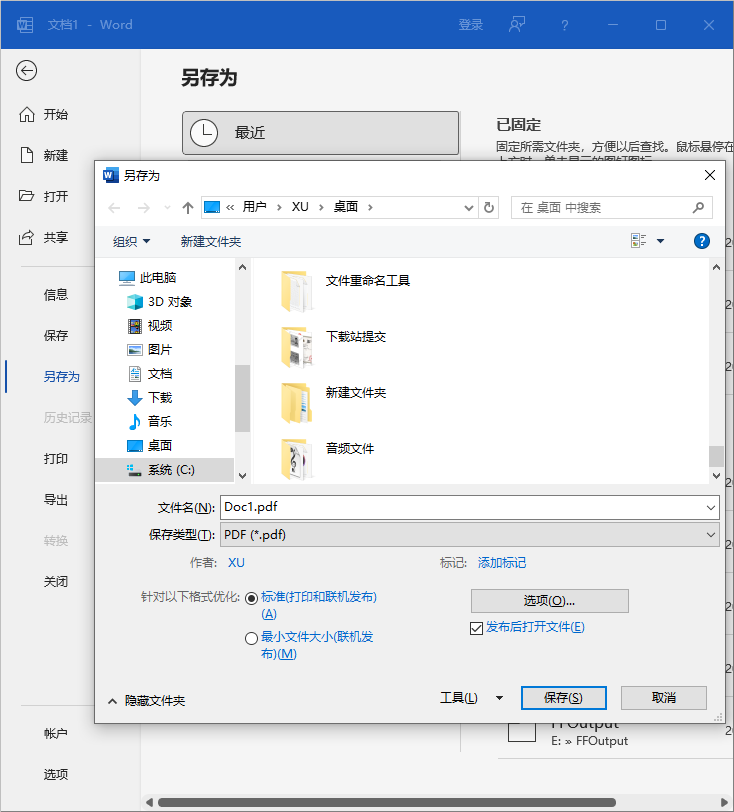Click the Word help question mark icon
Screen dimensions: 734x812
pos(565,25)
